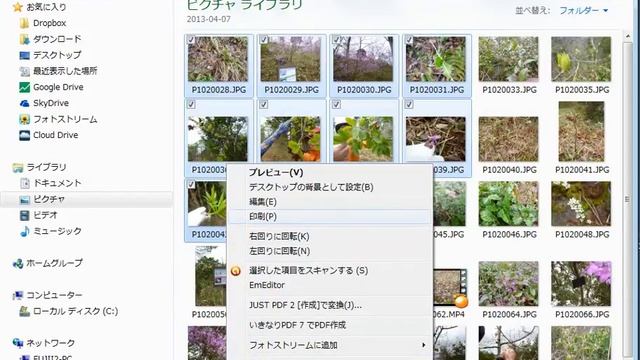Screen dimensions: 640x360
Task: Click the ミュージック note icon
Action: (24, 231)
